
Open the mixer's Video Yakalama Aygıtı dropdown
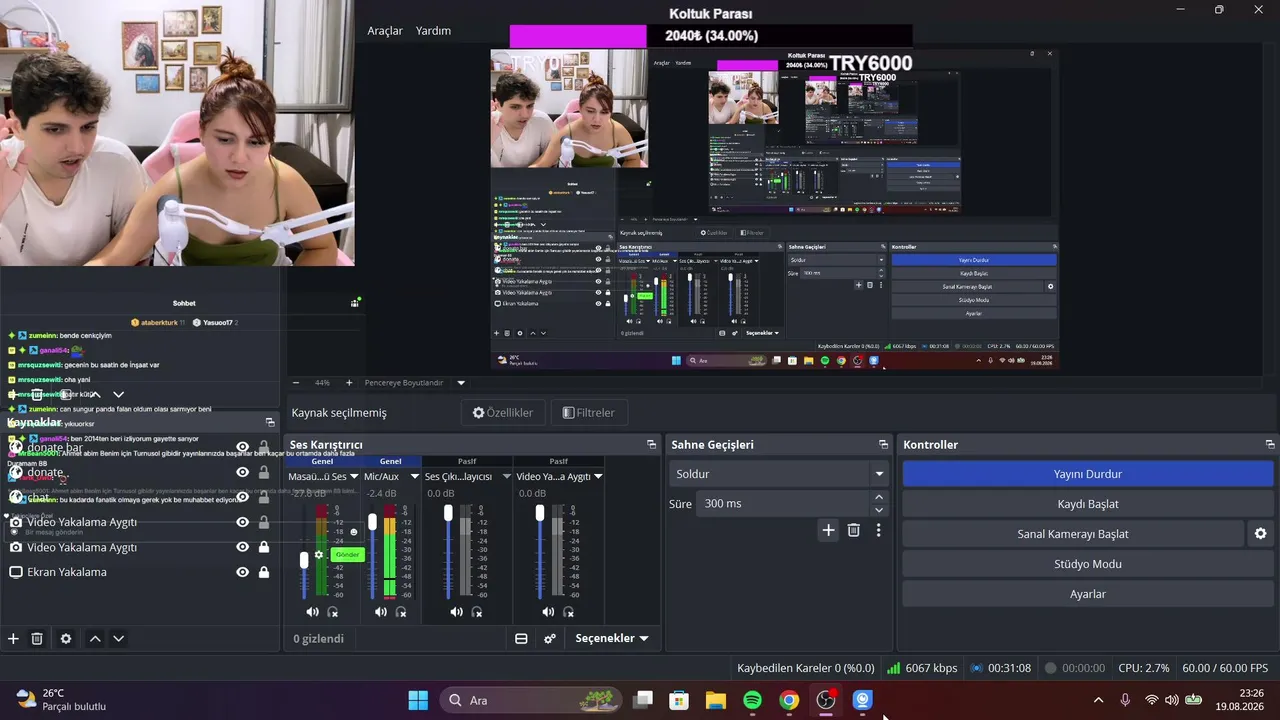tap(598, 477)
